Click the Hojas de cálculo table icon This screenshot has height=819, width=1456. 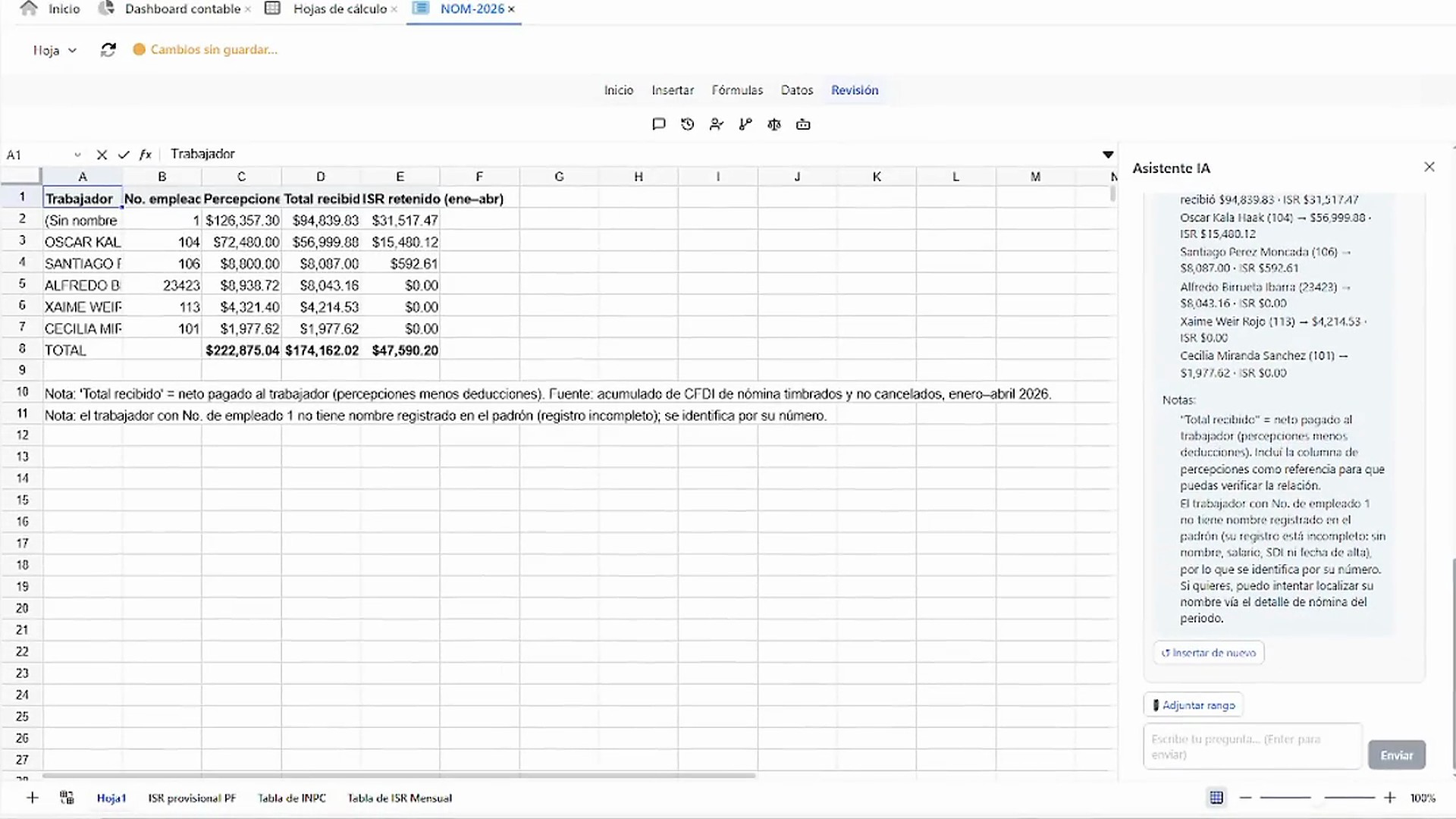click(x=272, y=8)
